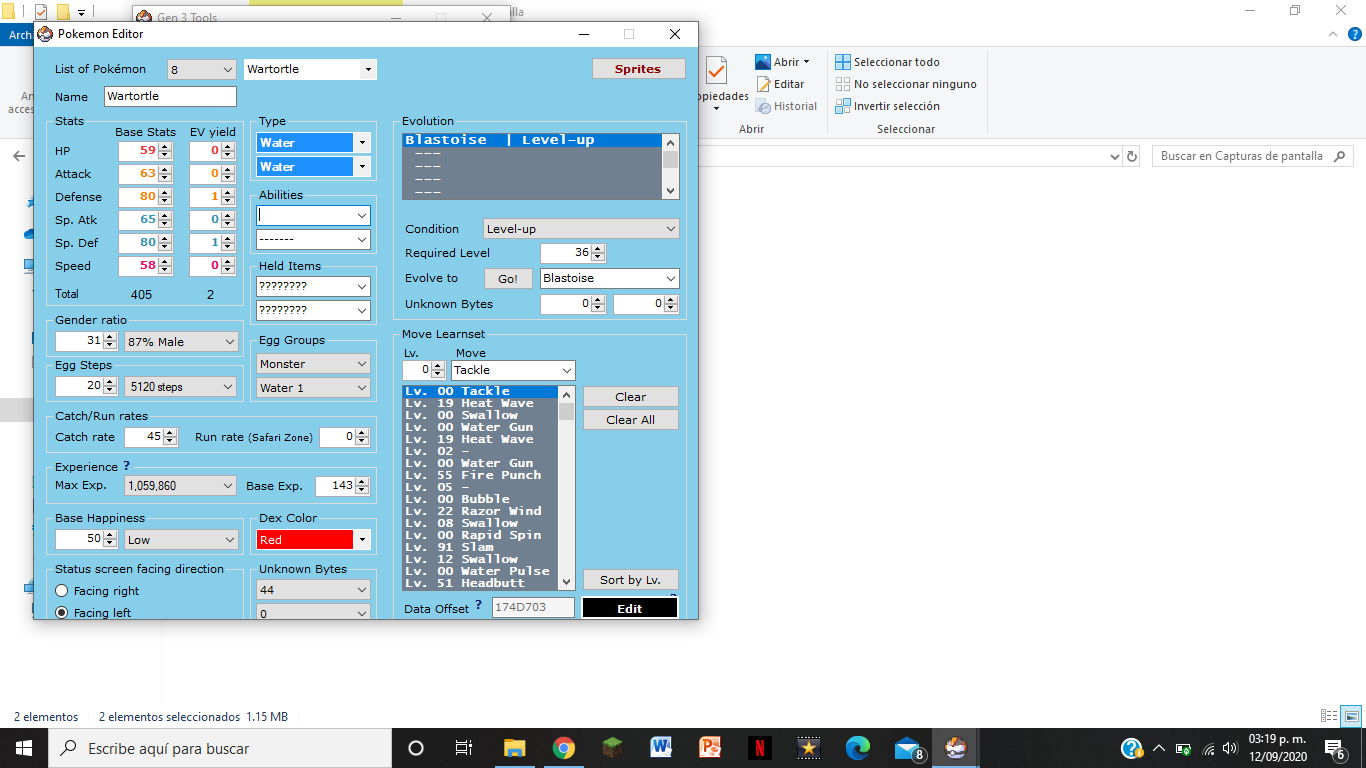The image size is (1366, 768).
Task: Click into the Name text field
Action: coord(170,97)
